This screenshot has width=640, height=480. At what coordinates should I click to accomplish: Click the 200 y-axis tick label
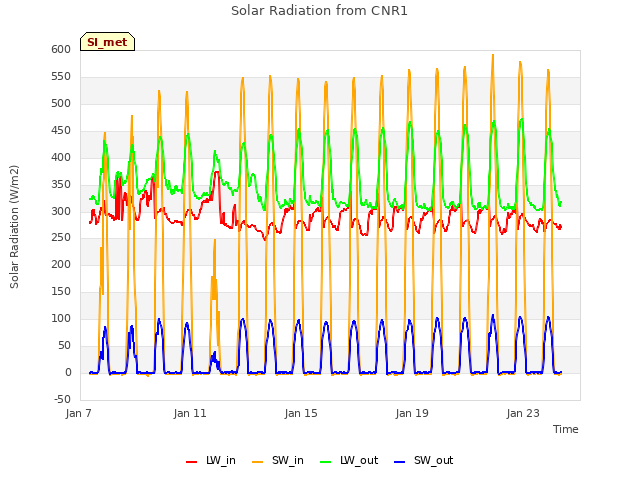coord(61,264)
